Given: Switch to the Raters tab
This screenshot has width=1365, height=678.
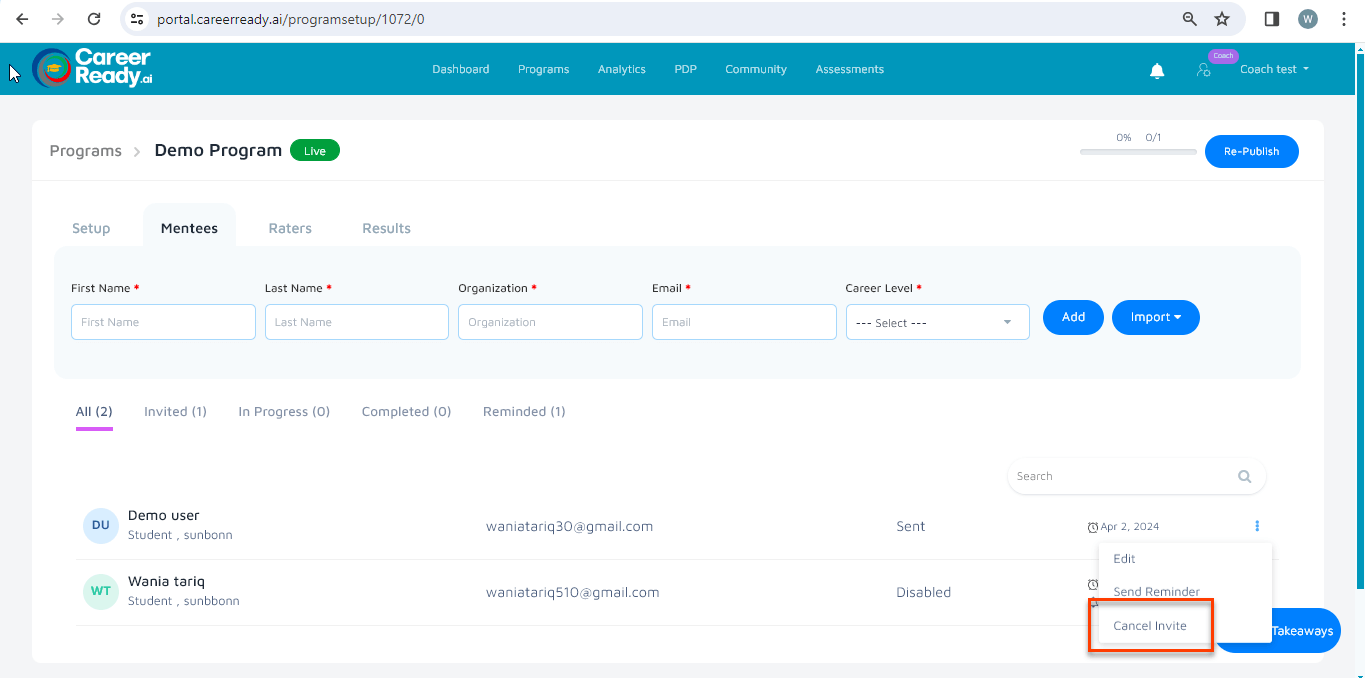Looking at the screenshot, I should click(x=290, y=228).
